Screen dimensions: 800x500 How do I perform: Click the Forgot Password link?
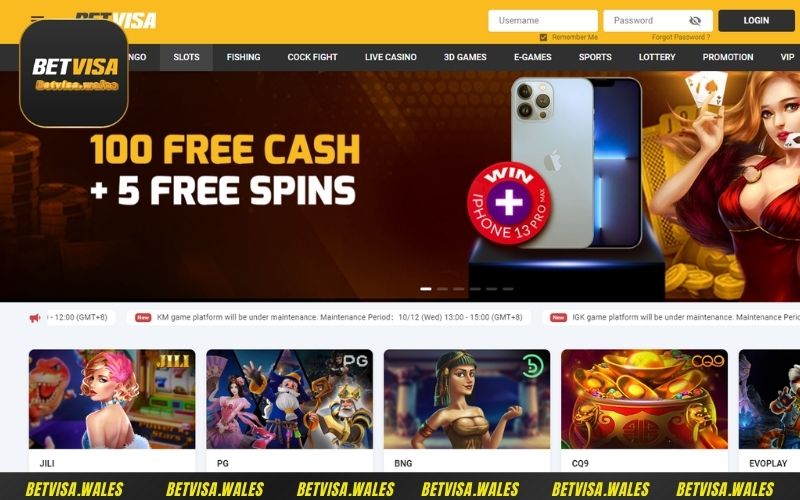pos(681,37)
